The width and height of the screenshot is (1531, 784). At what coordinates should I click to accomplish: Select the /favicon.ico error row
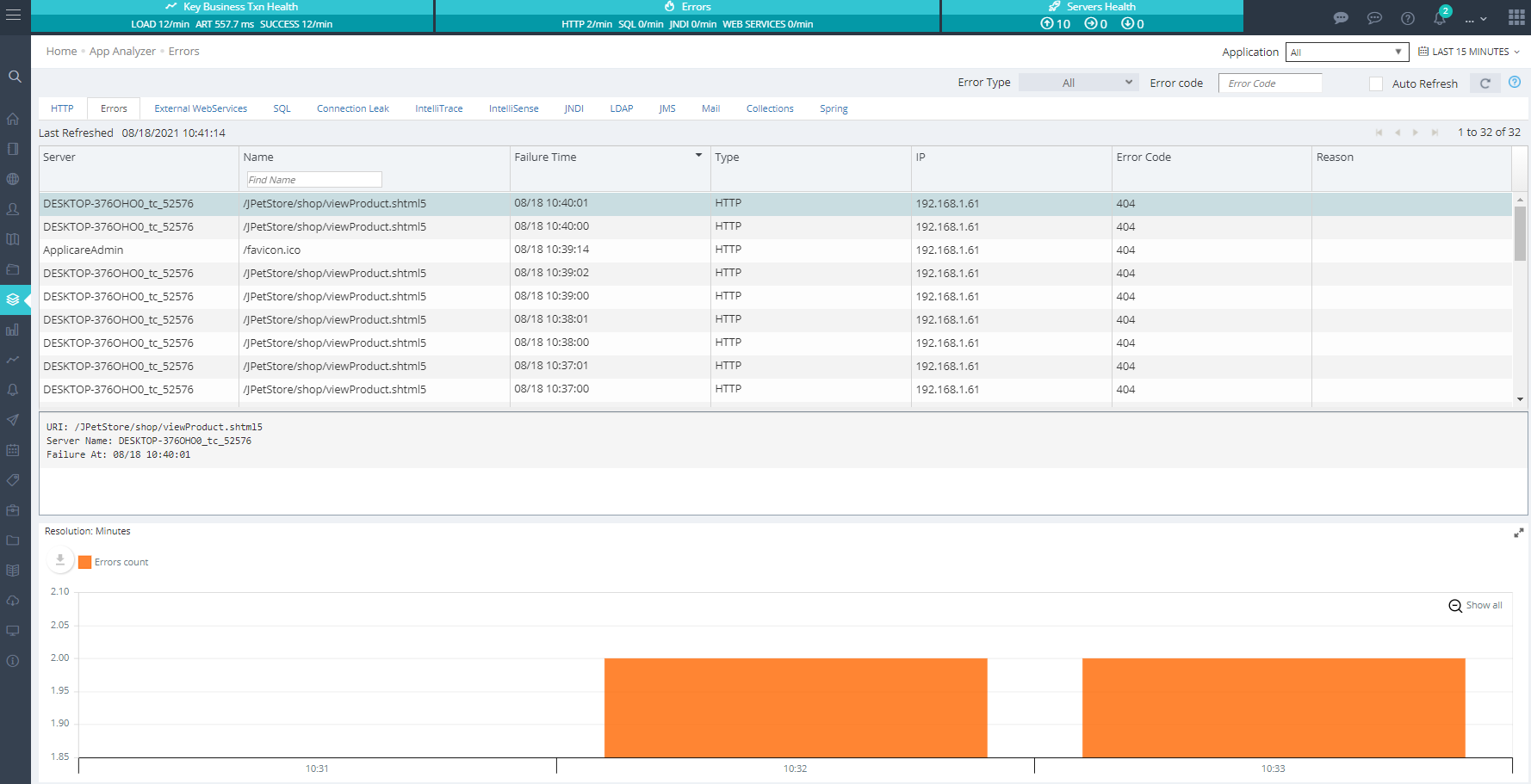[272, 250]
